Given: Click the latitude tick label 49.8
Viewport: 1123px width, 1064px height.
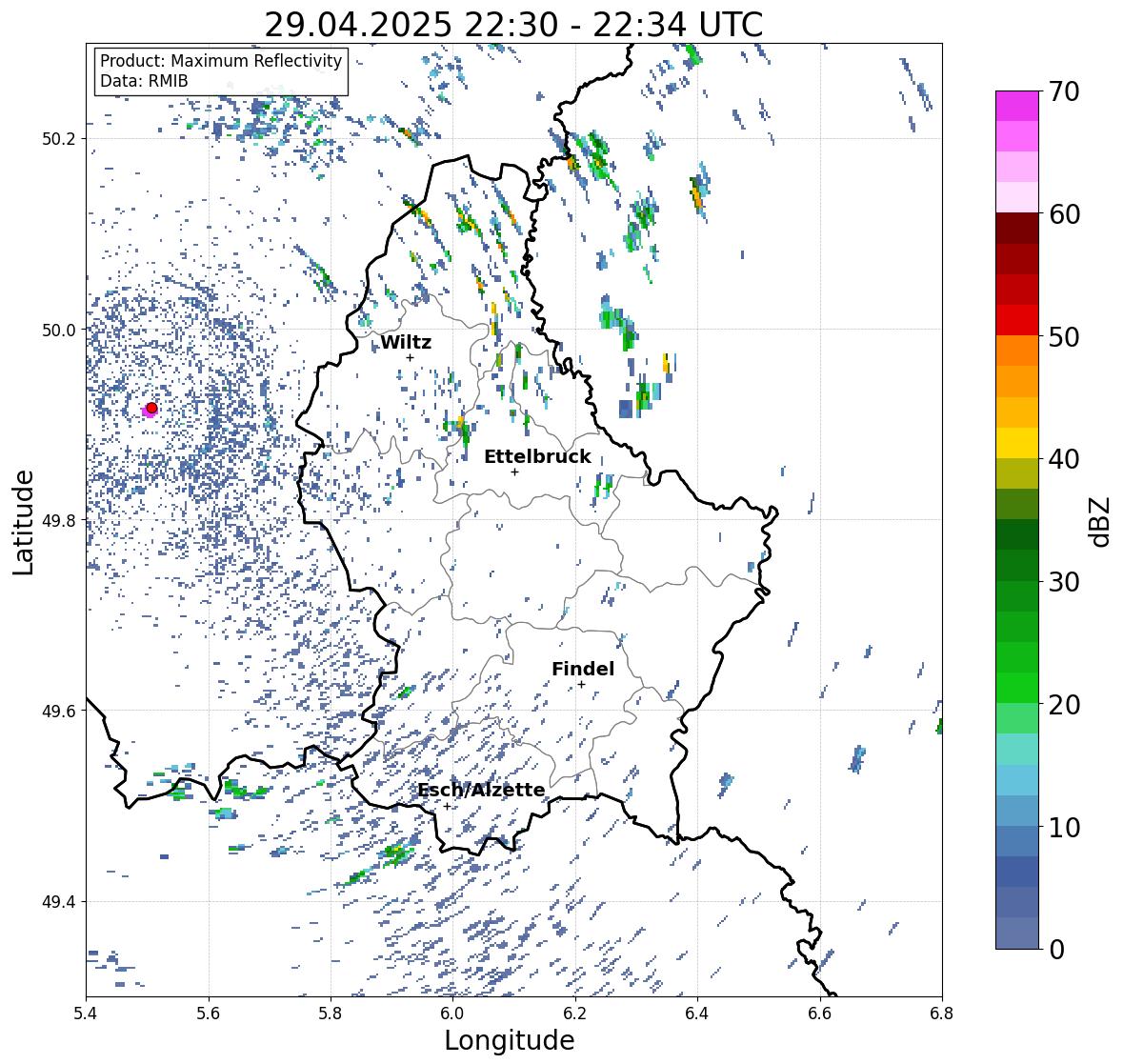Looking at the screenshot, I should pos(59,520).
